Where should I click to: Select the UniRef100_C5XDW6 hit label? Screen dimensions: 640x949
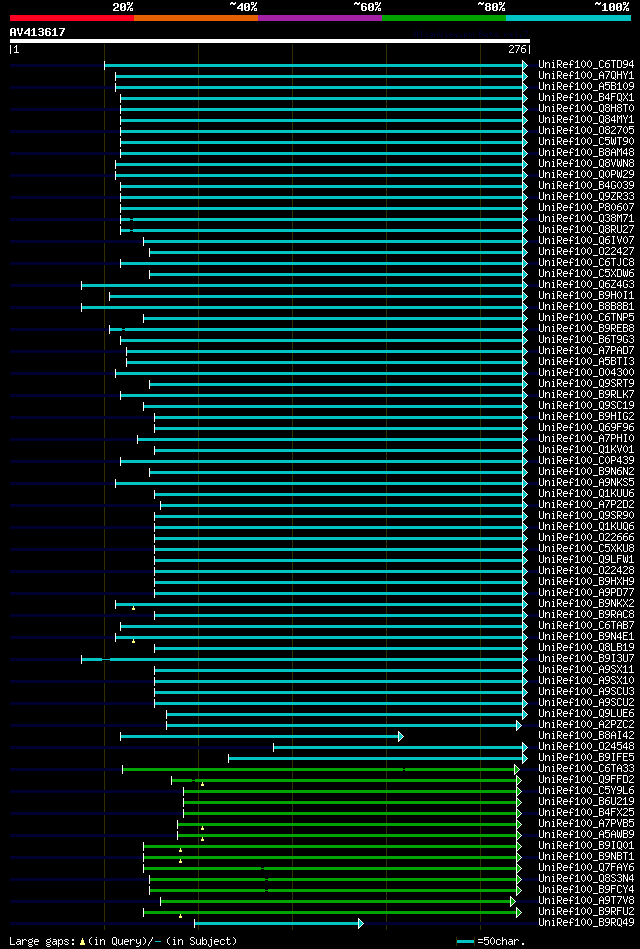[586, 274]
